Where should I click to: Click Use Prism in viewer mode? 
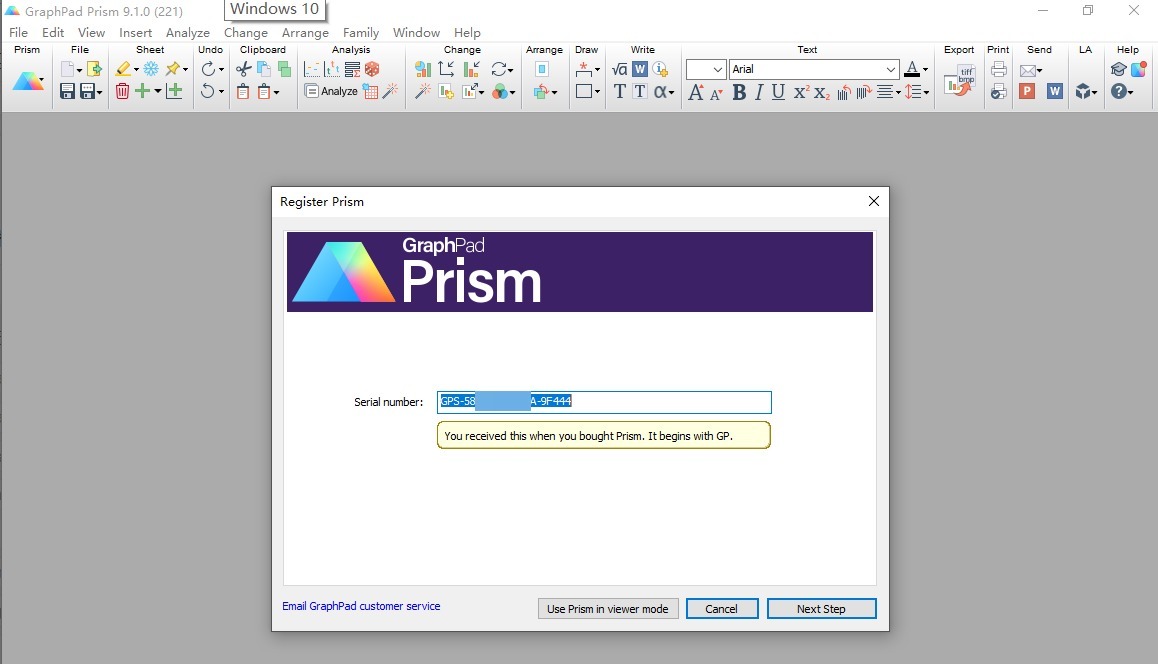pos(608,609)
